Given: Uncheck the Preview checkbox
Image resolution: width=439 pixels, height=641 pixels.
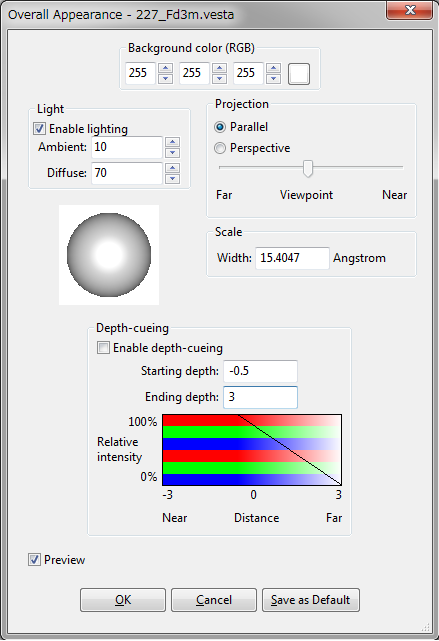Looking at the screenshot, I should coord(34,559).
